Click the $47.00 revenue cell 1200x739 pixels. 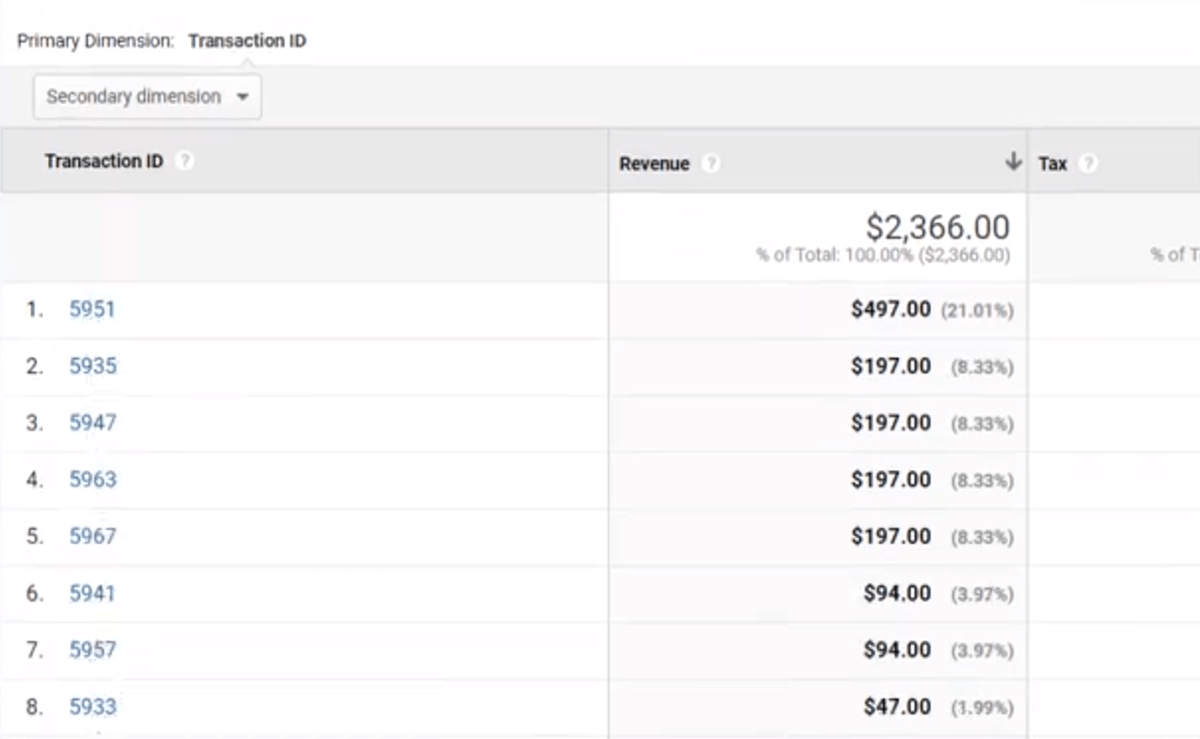click(x=897, y=707)
